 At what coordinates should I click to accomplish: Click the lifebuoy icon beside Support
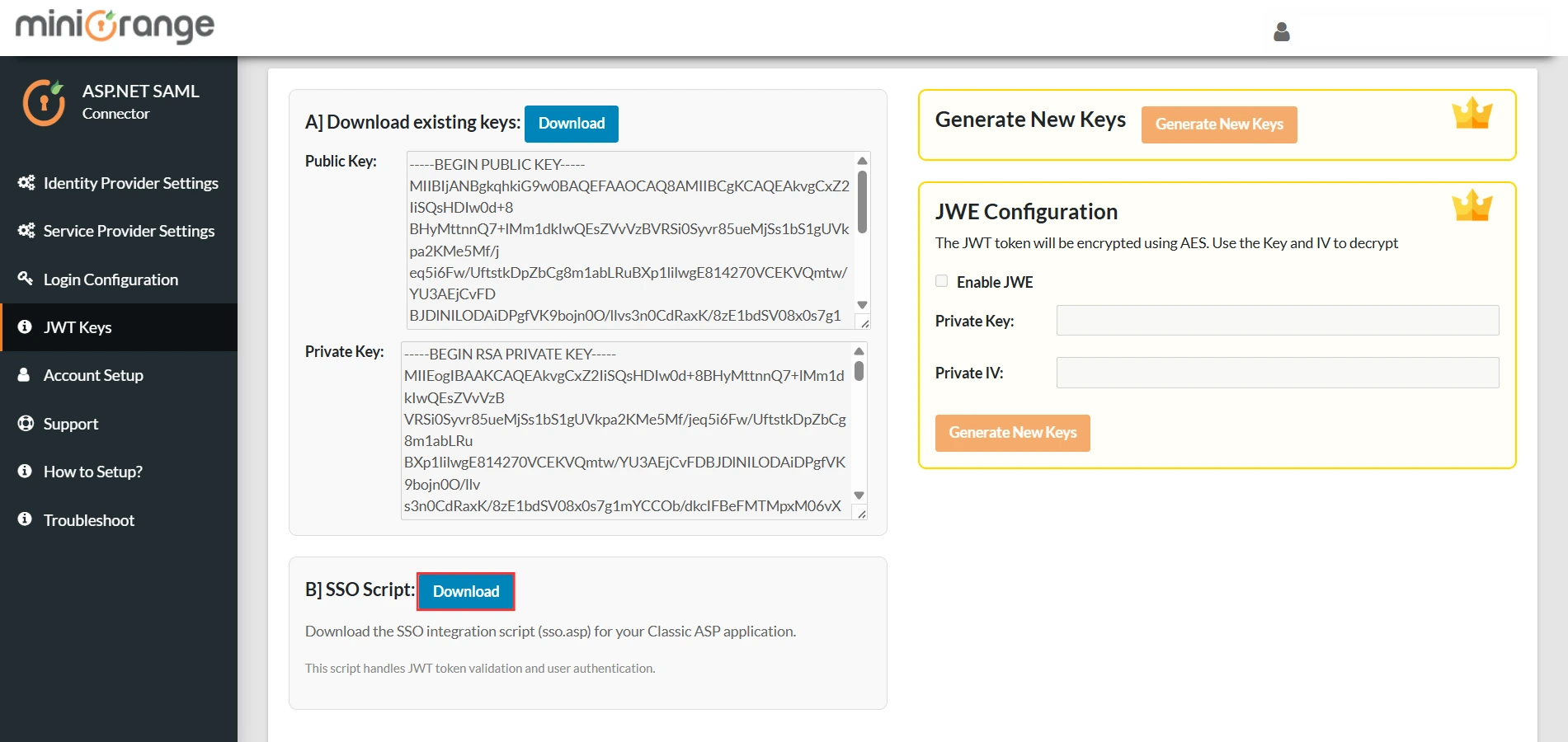tap(26, 423)
